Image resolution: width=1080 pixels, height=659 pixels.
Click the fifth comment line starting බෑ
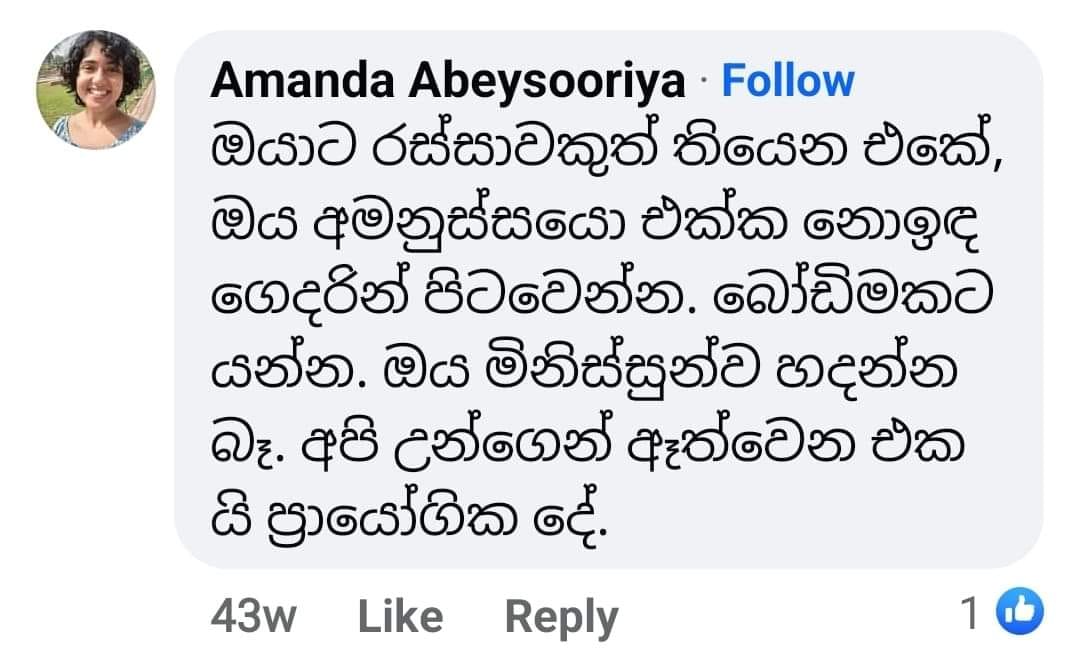click(588, 444)
